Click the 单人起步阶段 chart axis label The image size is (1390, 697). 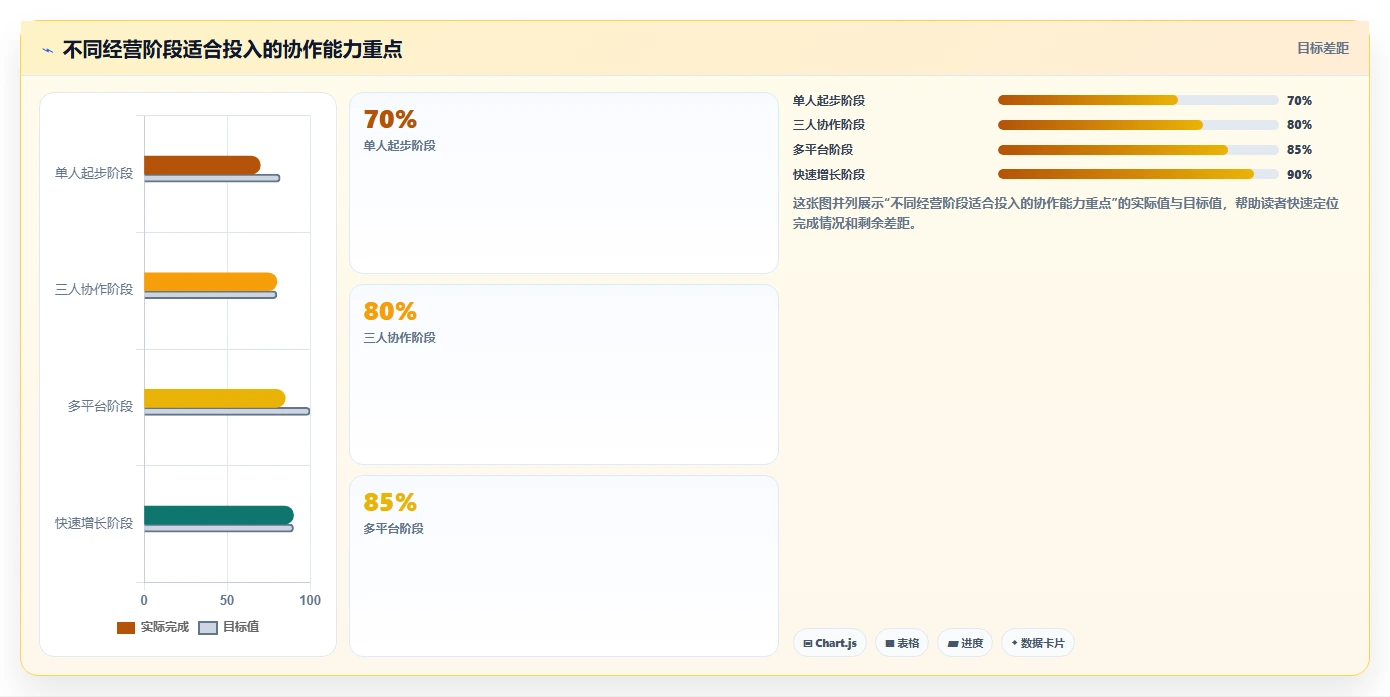coord(94,173)
